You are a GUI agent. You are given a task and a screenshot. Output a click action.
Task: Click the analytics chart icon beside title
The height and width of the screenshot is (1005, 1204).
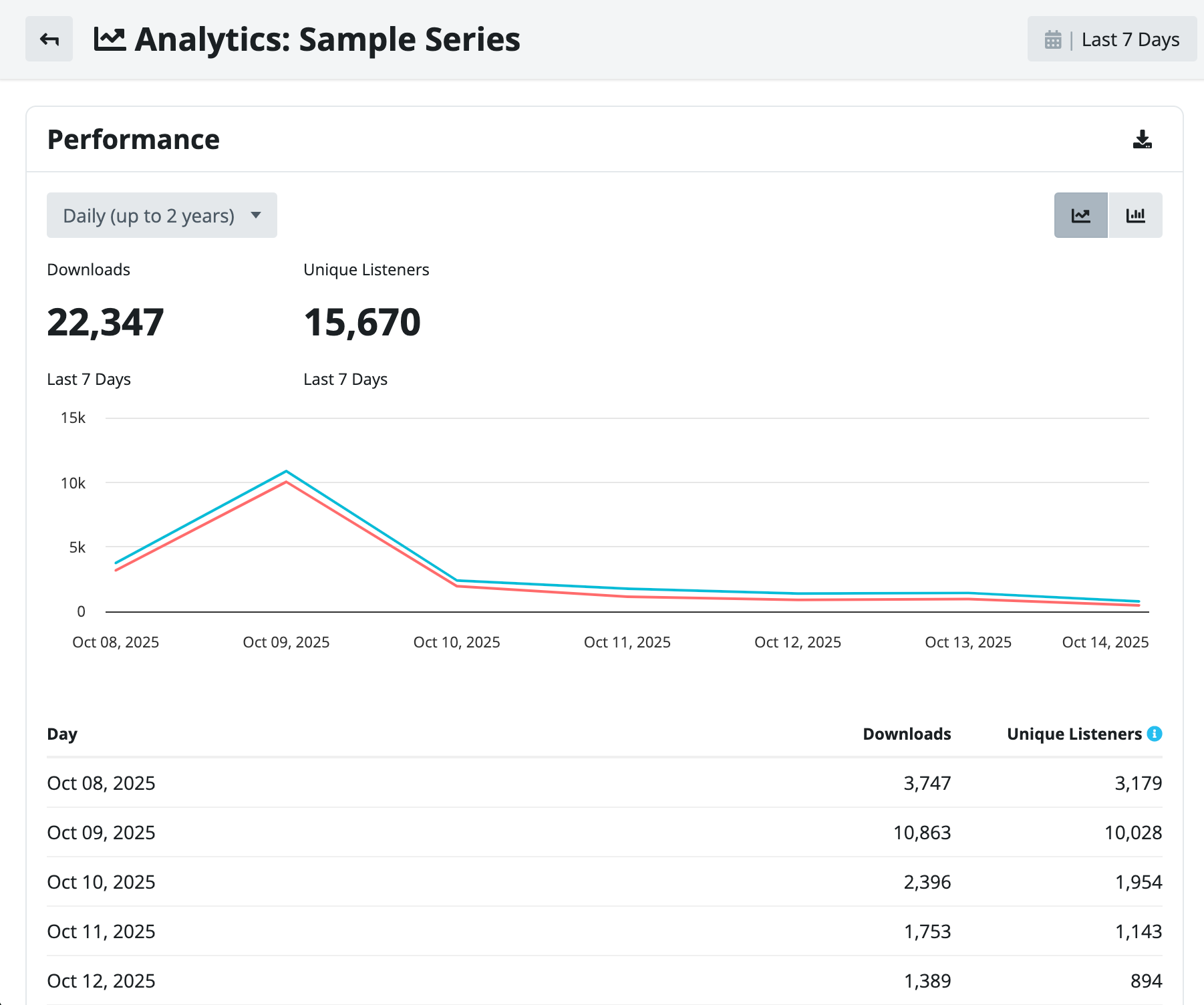pyautogui.click(x=110, y=39)
